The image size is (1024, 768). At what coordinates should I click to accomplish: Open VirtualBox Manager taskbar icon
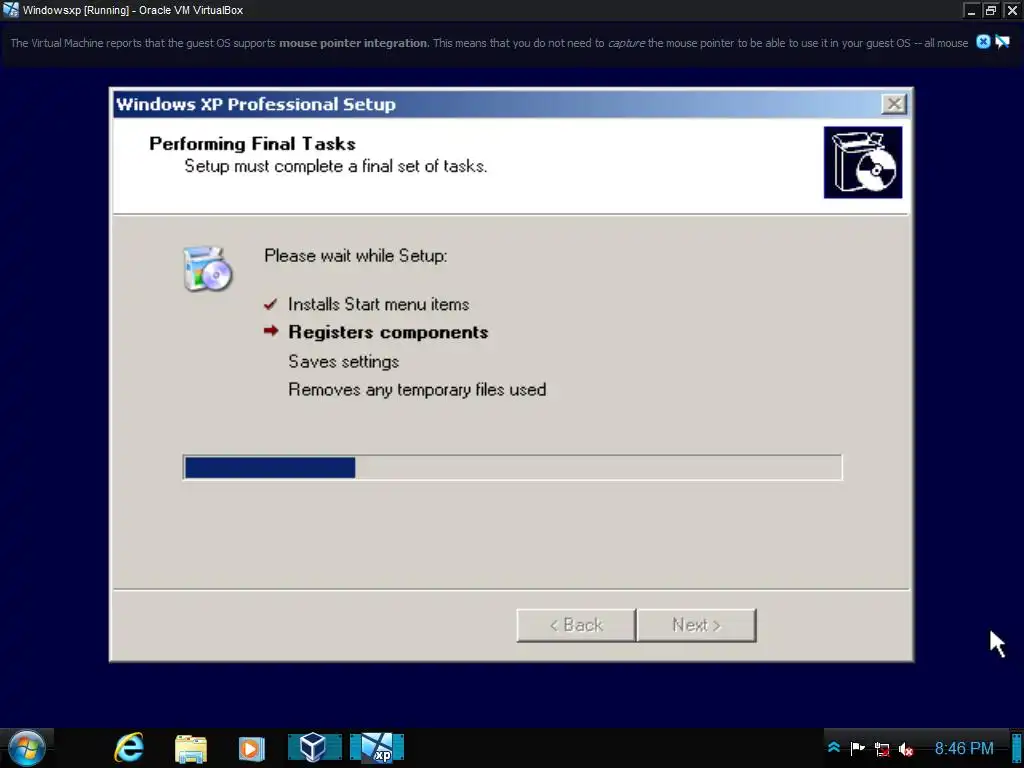[314, 748]
